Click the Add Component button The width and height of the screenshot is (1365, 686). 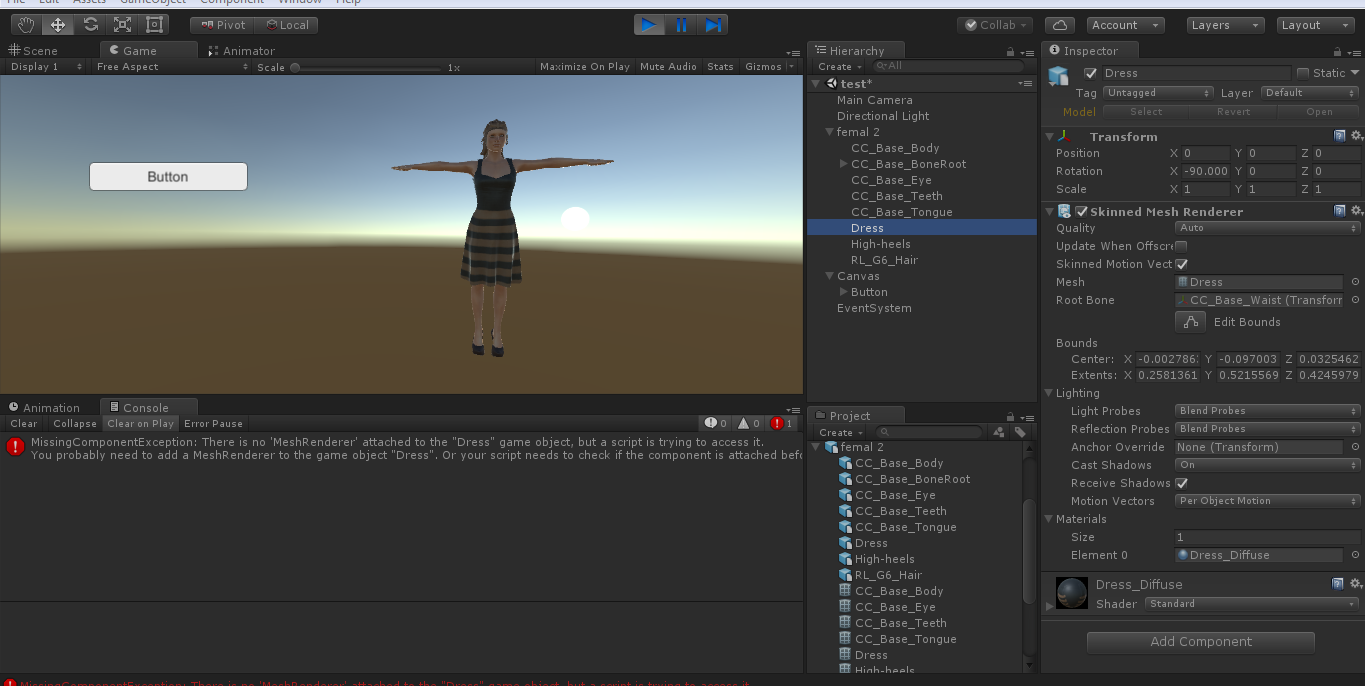1200,642
